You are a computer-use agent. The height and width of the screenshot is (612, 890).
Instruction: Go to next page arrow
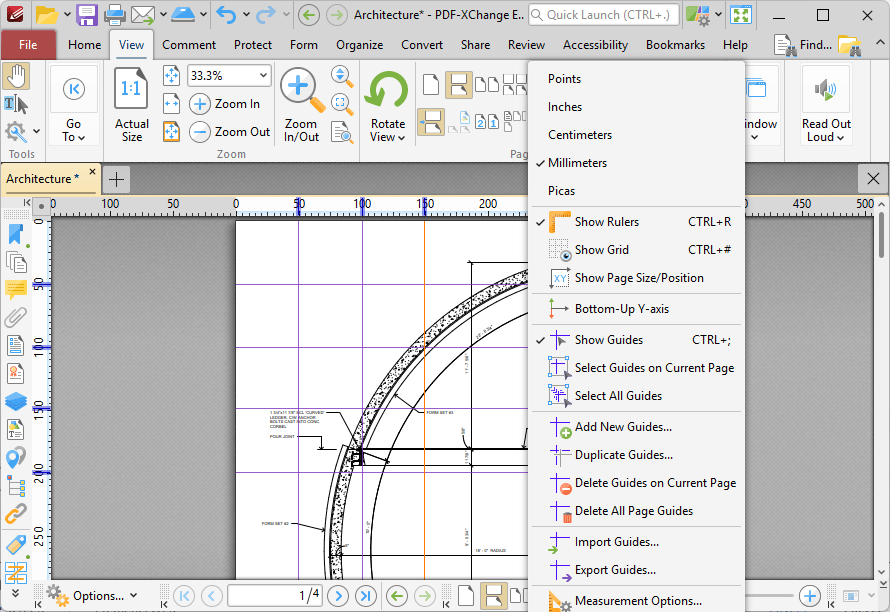pyautogui.click(x=338, y=596)
